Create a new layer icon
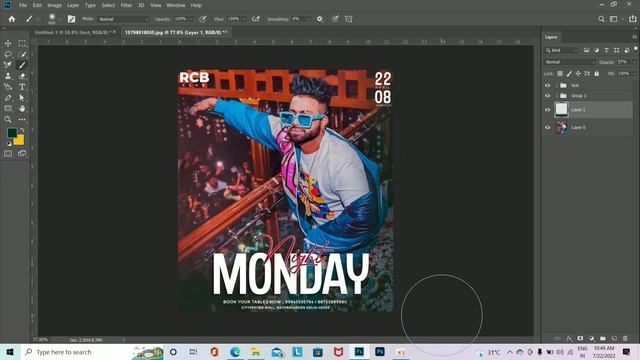This screenshot has width=640, height=360. click(x=614, y=338)
